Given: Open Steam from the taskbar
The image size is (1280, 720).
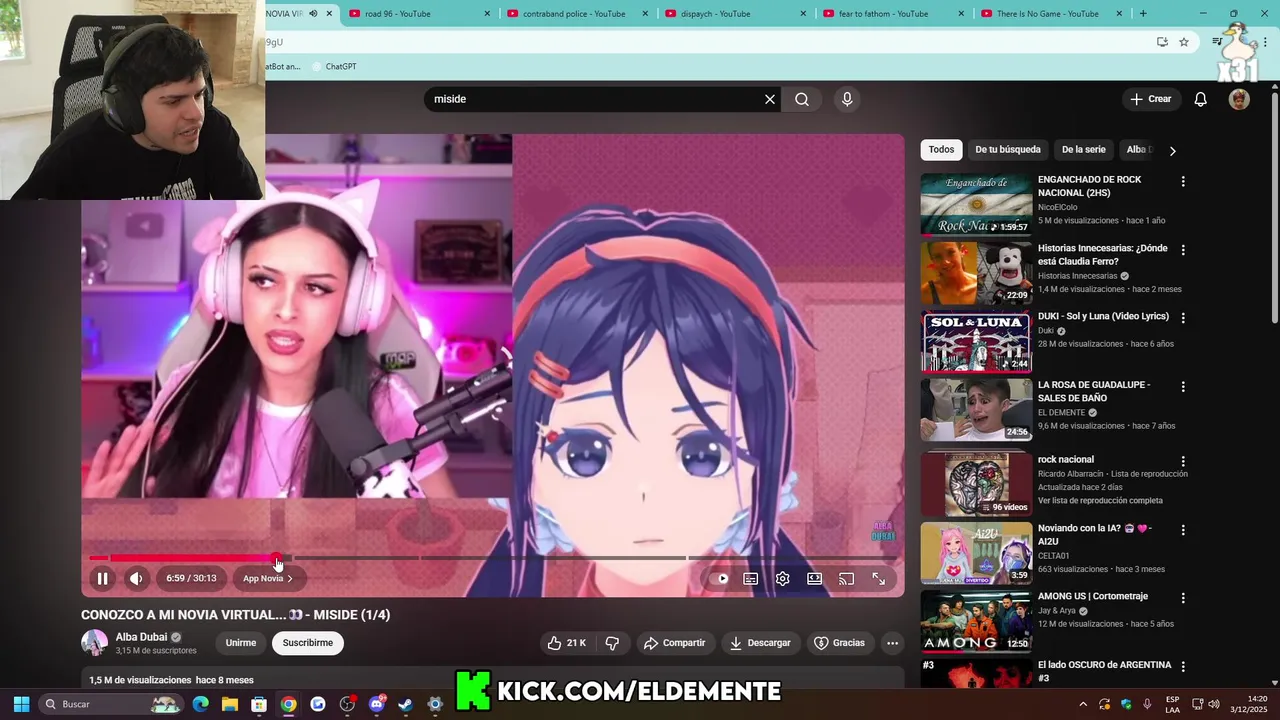Looking at the screenshot, I should point(405,704).
